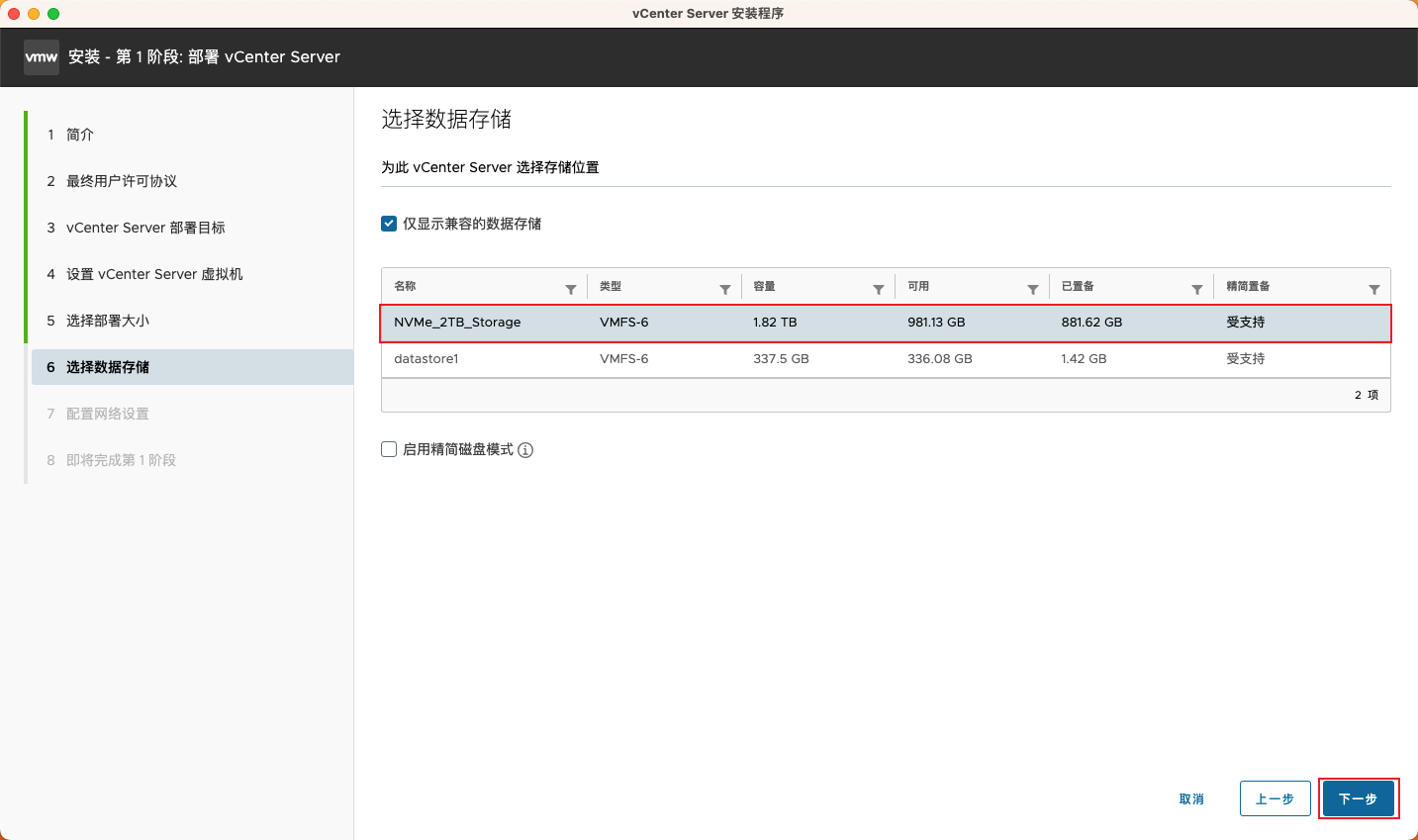Click the 336.08 GB available cell
1418x840 pixels.
click(x=940, y=359)
